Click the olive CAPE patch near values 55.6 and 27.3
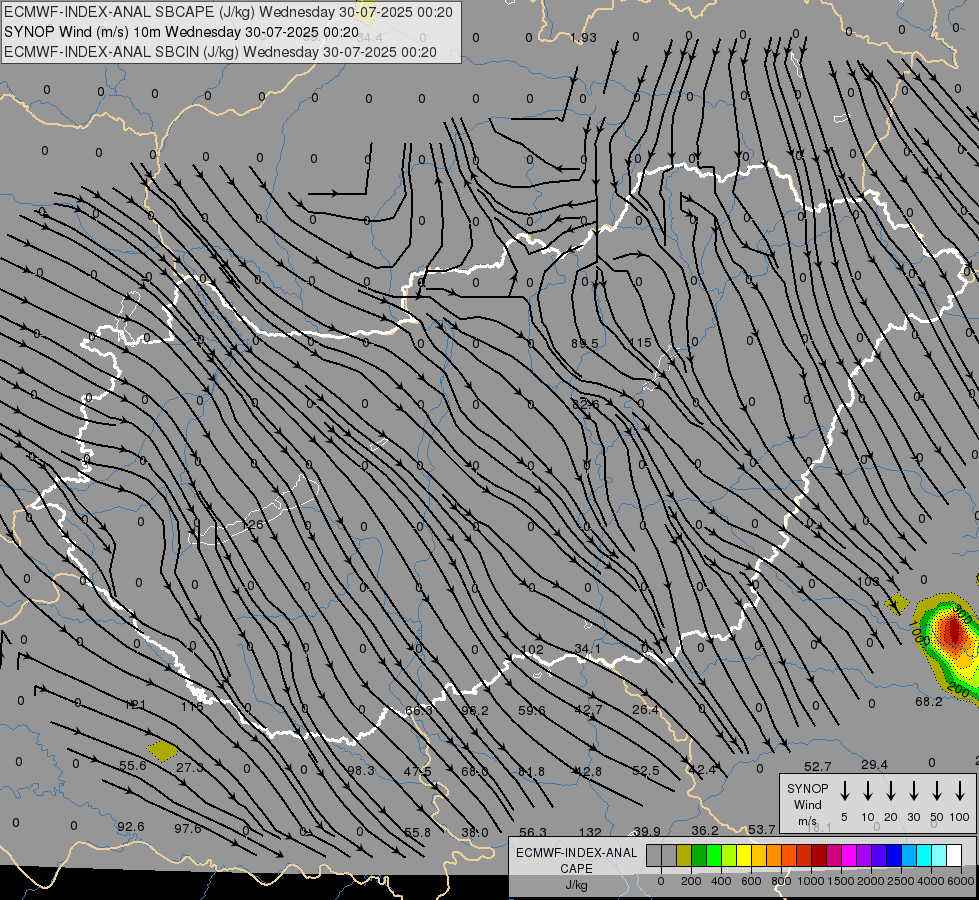 point(162,750)
